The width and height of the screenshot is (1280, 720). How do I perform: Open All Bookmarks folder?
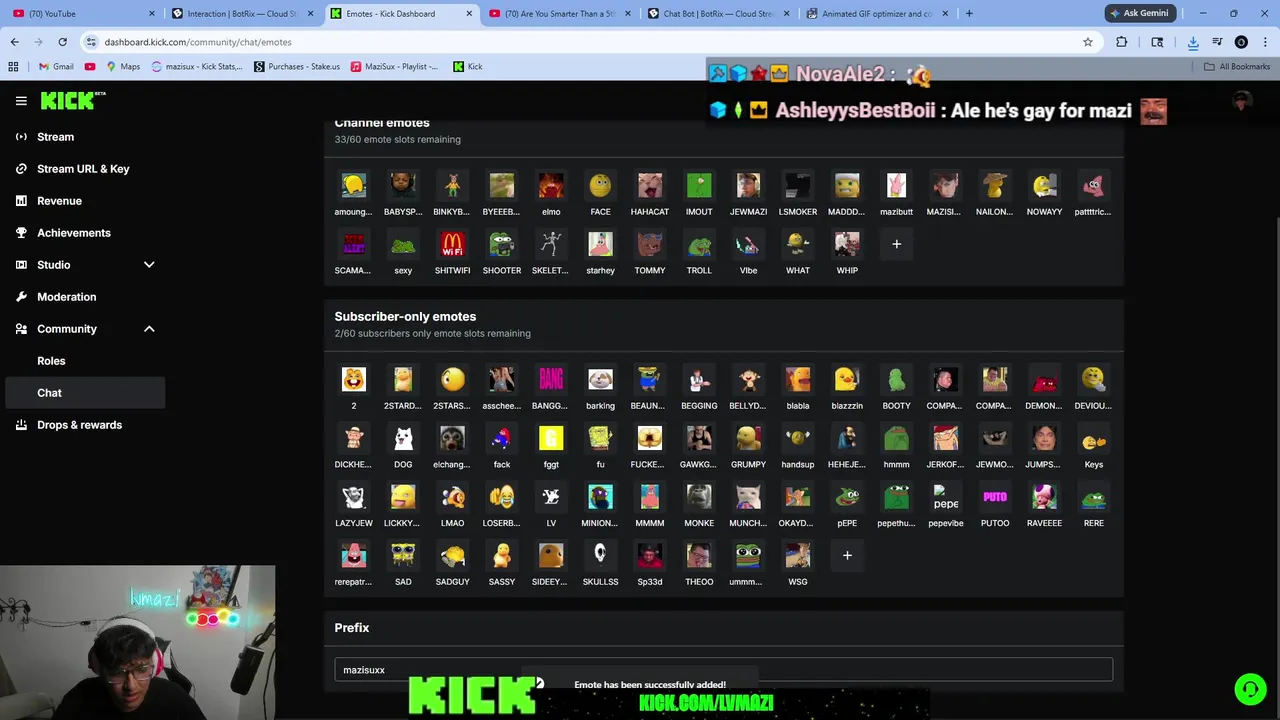1237,66
